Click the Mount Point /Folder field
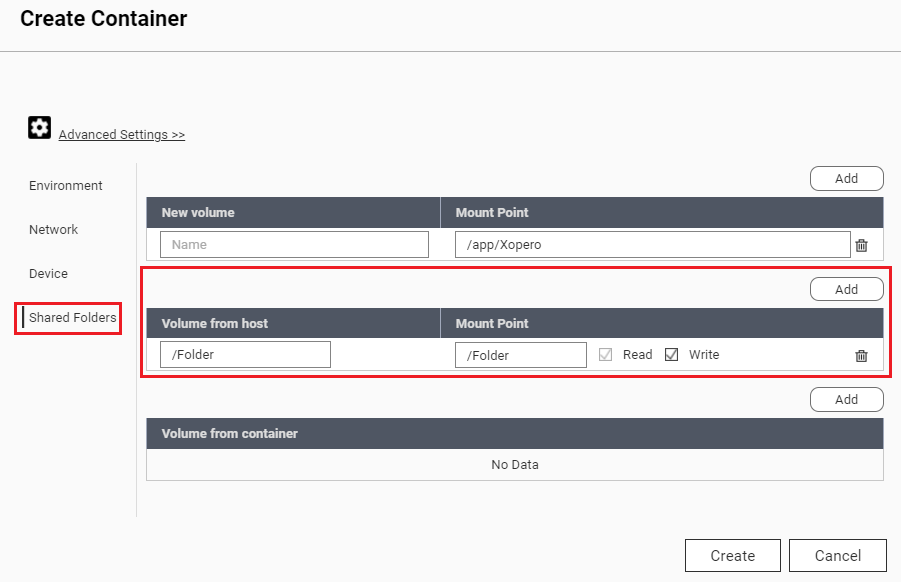The width and height of the screenshot is (901, 582). 520,354
